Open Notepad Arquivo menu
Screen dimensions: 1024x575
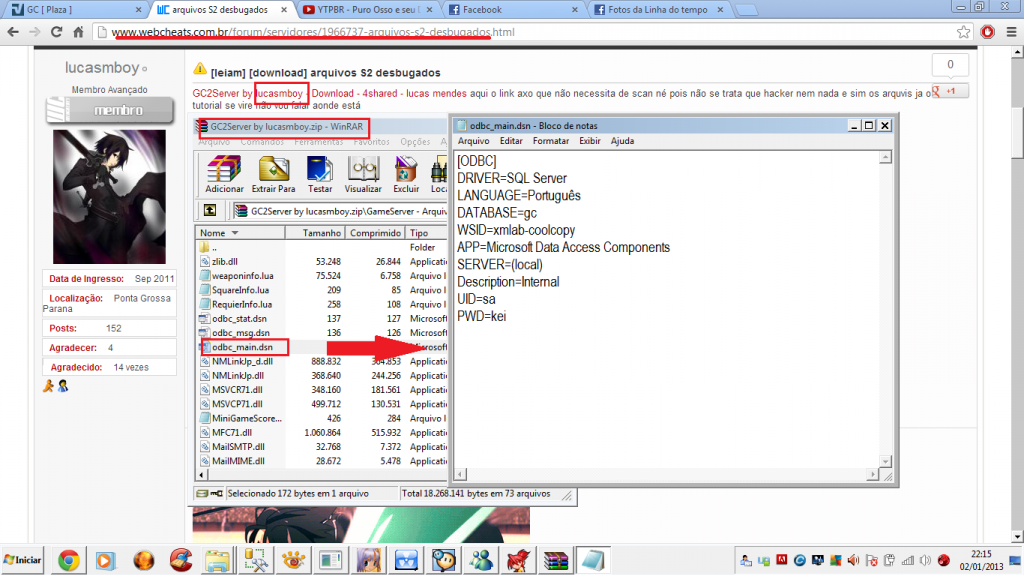tap(473, 140)
